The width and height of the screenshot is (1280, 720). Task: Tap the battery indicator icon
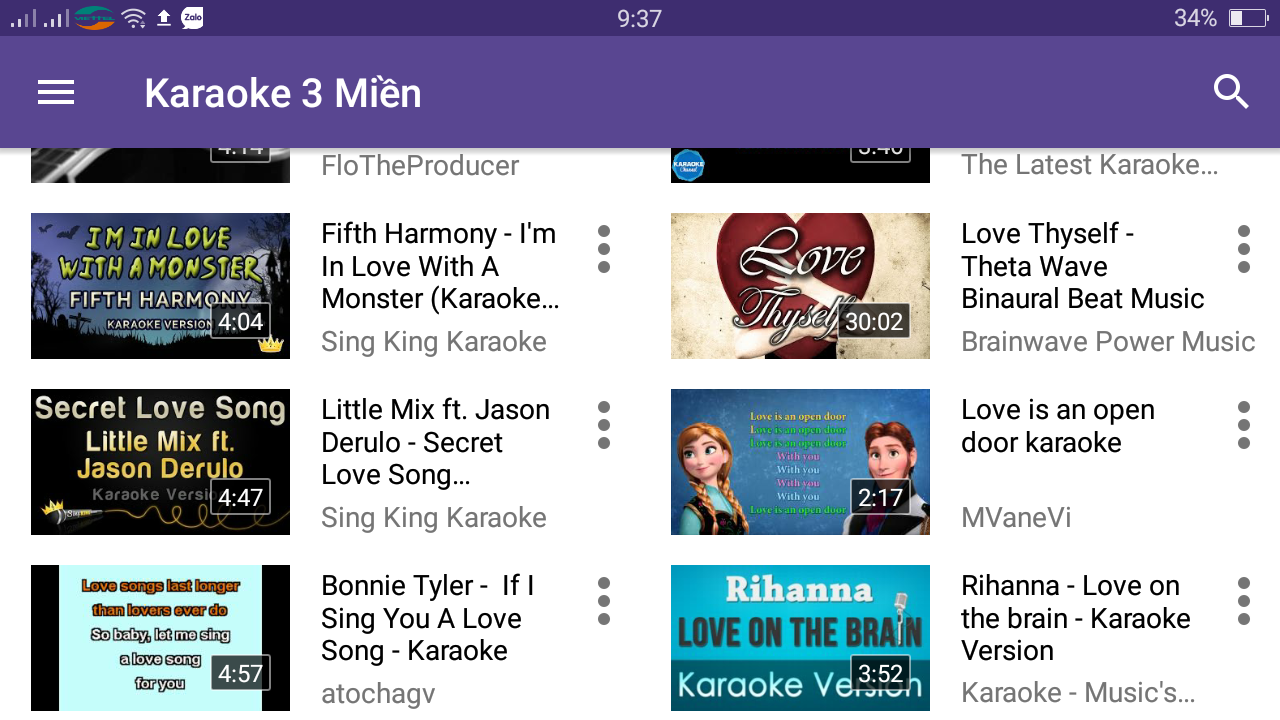(1248, 18)
